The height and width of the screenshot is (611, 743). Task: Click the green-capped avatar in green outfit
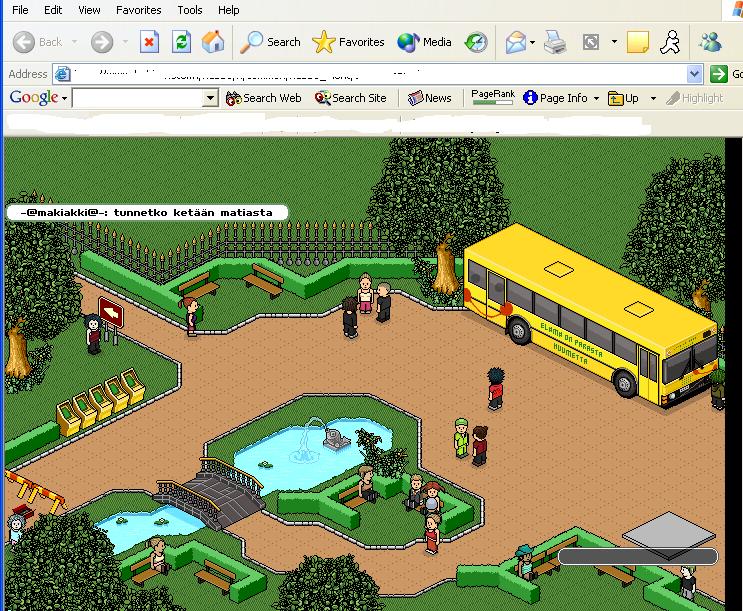[461, 438]
